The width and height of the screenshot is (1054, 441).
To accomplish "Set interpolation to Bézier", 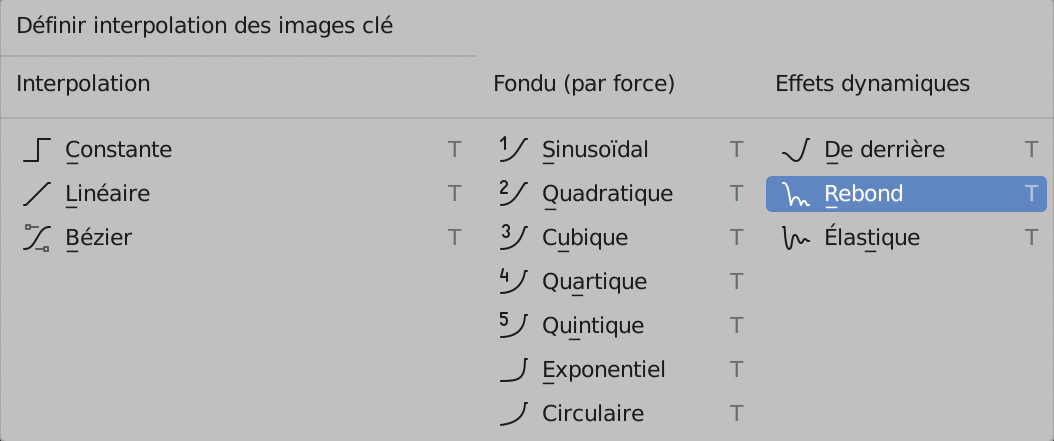I will coord(99,238).
